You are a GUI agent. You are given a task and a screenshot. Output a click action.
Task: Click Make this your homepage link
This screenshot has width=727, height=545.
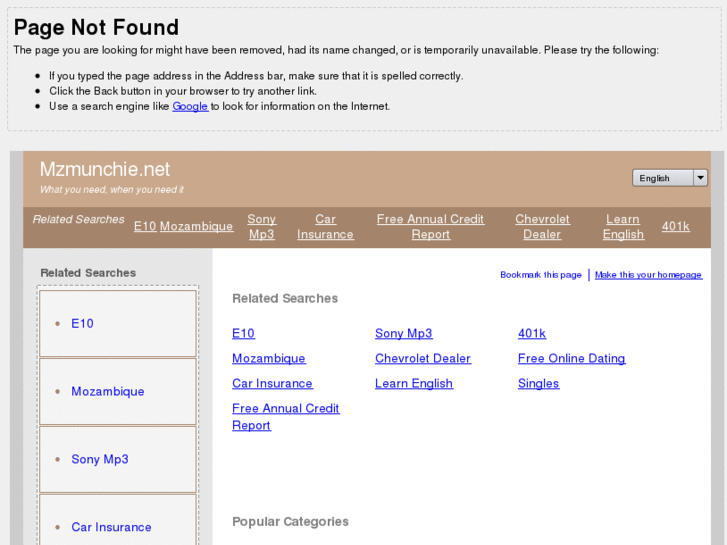coord(648,275)
